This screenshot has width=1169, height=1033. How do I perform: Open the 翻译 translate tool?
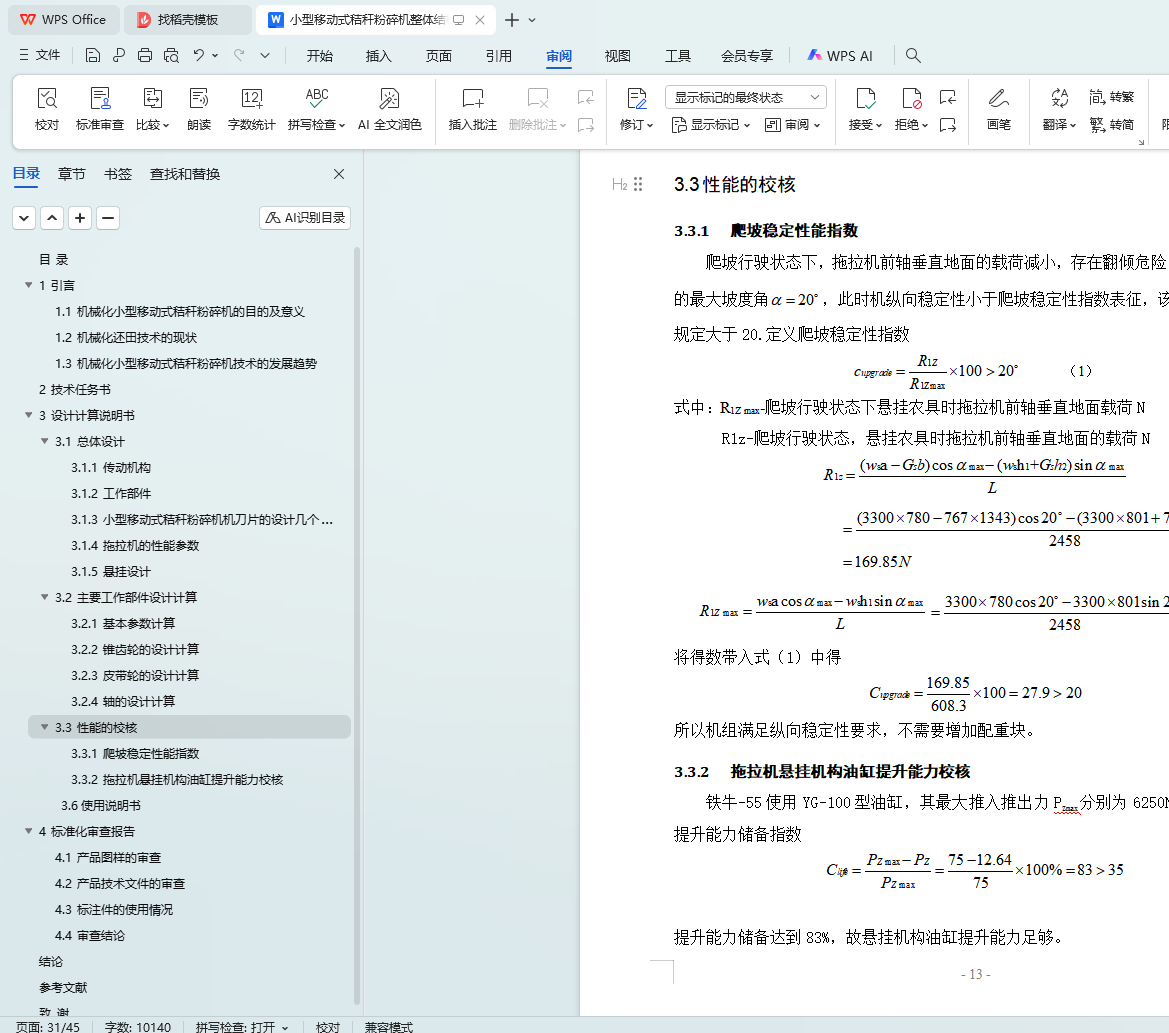click(1059, 109)
